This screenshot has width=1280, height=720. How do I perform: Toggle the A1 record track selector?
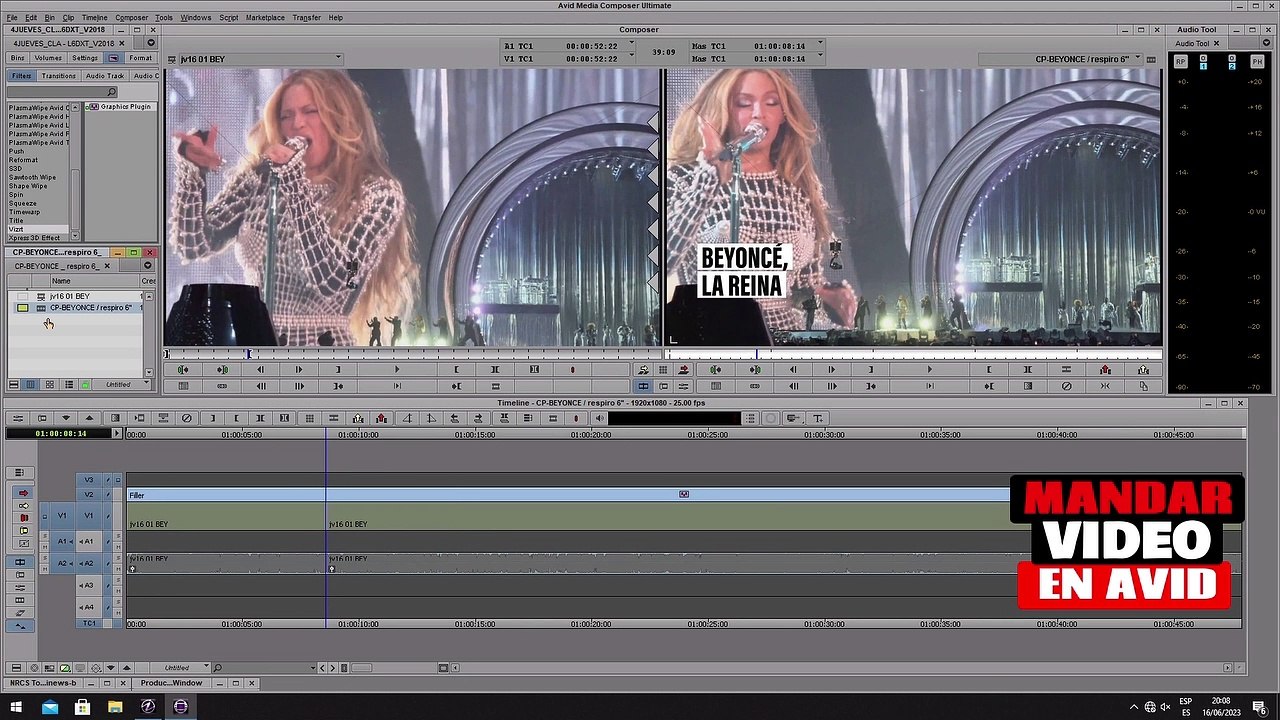[x=89, y=541]
